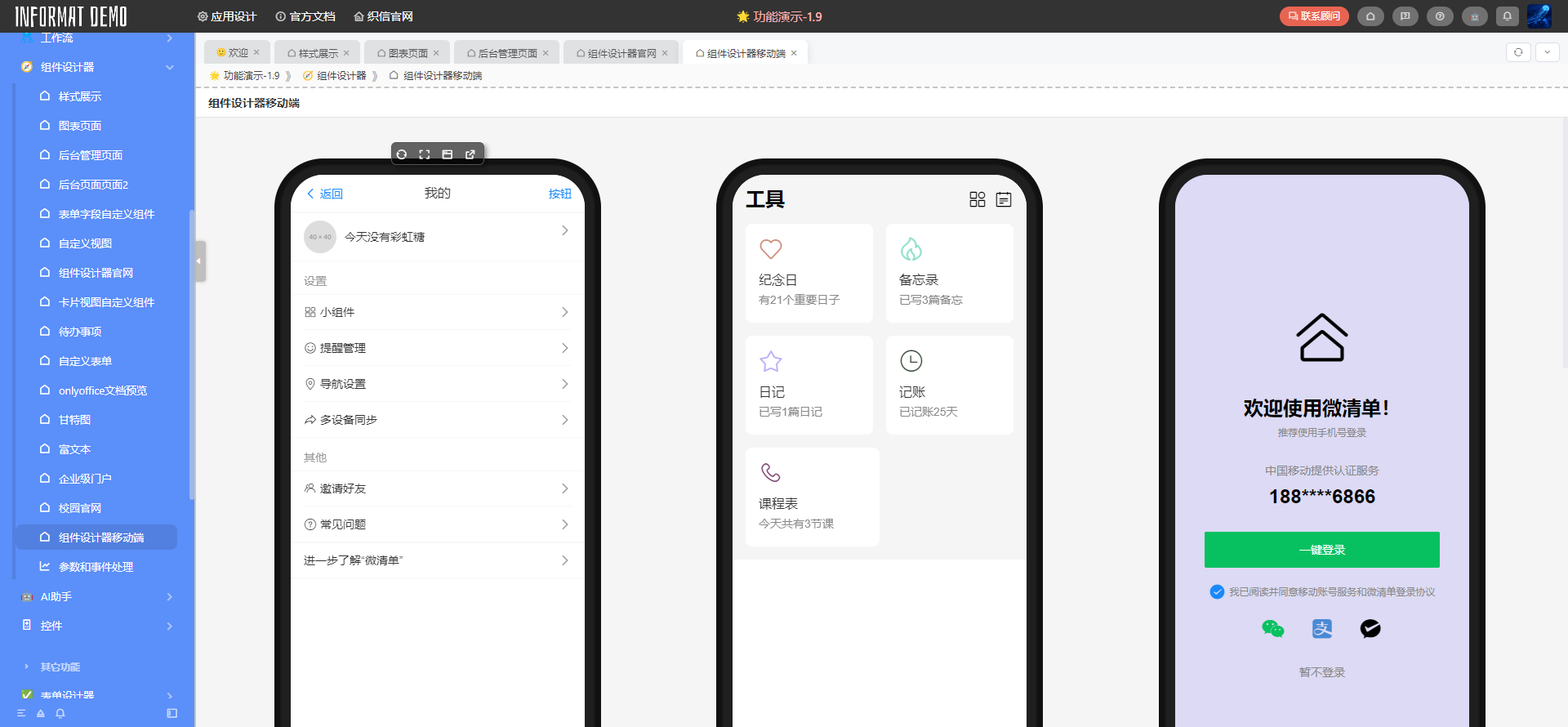Open the tab options dropdown arrow
Screen dimensions: 1568x727
[x=1547, y=52]
